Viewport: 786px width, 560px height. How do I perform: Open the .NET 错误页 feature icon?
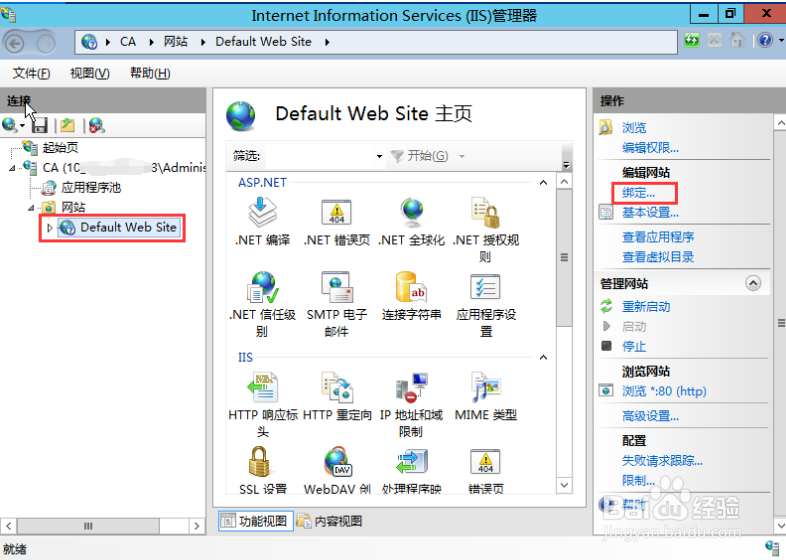336,212
